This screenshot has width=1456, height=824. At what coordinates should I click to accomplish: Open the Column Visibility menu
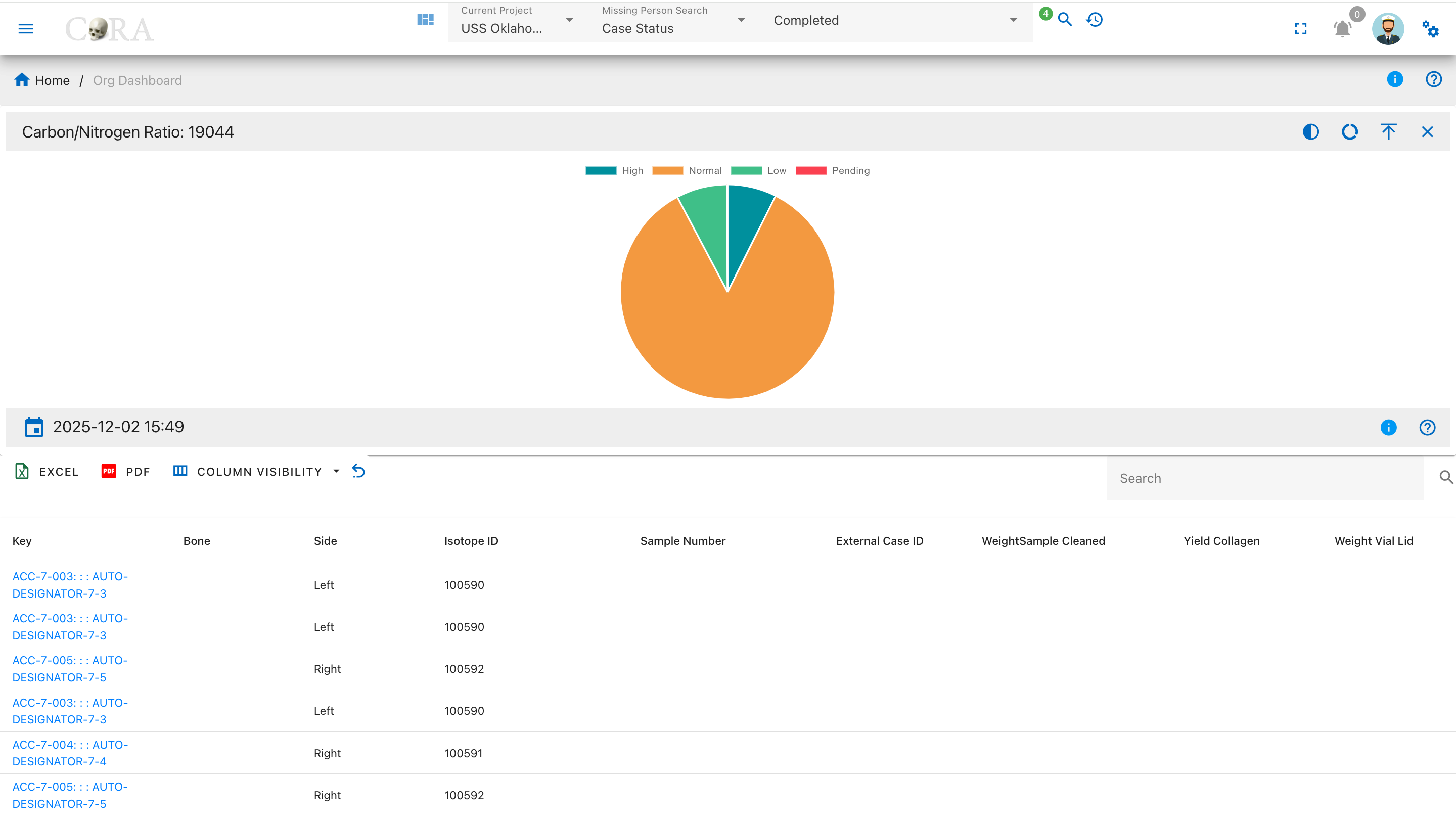tap(256, 472)
